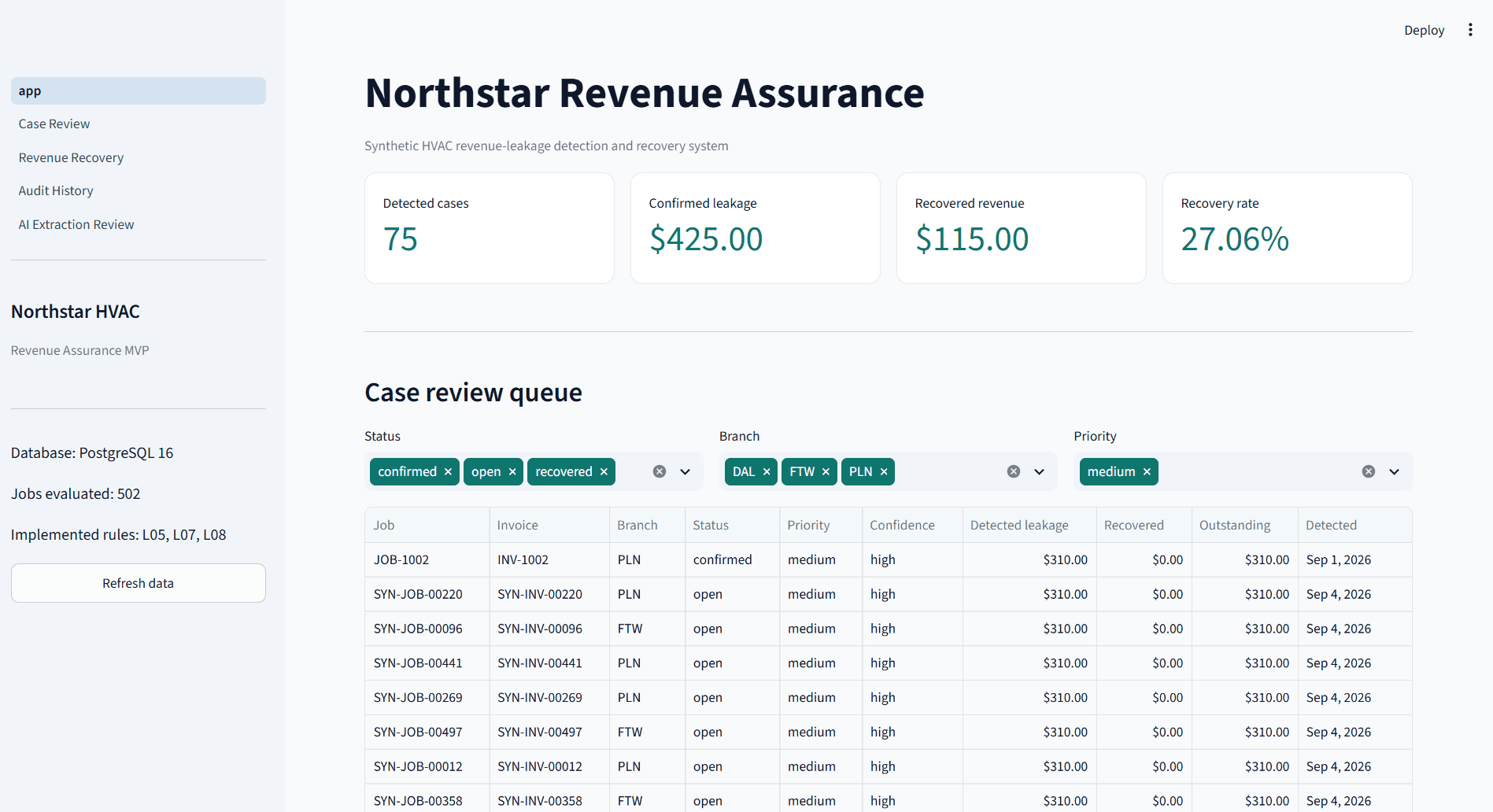This screenshot has height=812, width=1493.
Task: Select the SYN-JOB-00441 cell
Action: coord(427,663)
